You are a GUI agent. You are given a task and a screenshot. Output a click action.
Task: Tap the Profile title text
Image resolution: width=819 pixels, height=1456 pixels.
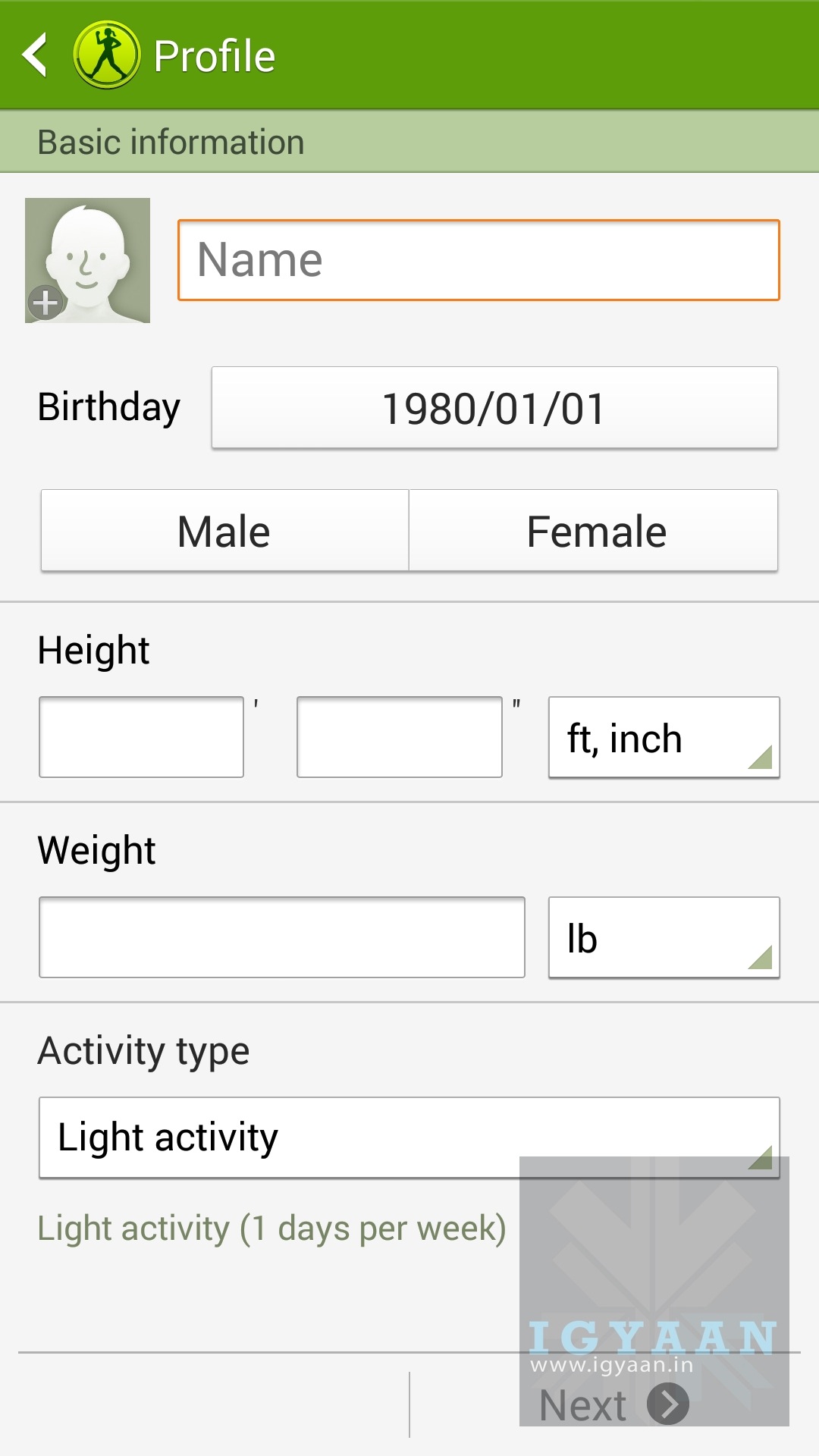click(214, 56)
